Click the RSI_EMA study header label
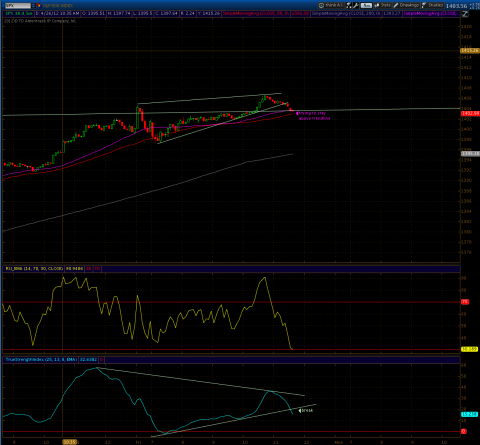Image resolution: width=480 pixels, height=445 pixels. 34,268
